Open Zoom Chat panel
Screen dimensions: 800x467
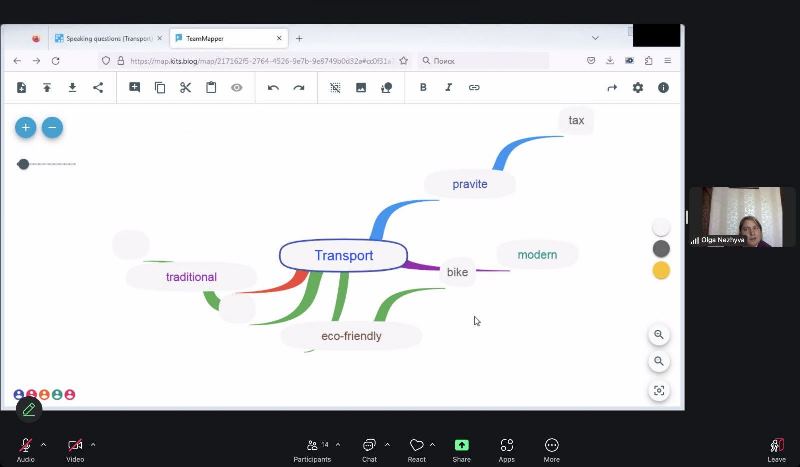click(369, 450)
